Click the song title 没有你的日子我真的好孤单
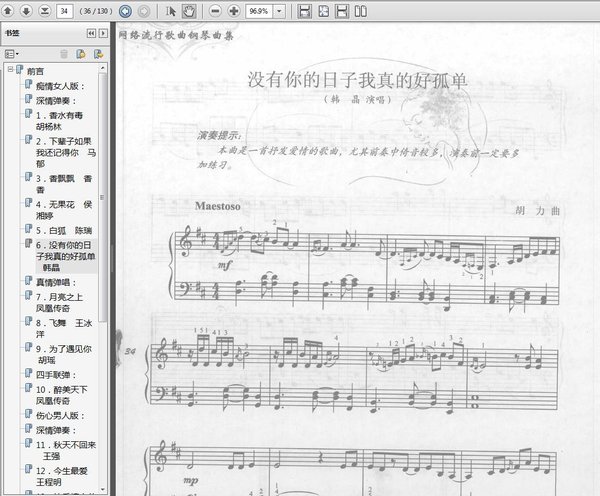The width and height of the screenshot is (600, 496). click(x=357, y=80)
